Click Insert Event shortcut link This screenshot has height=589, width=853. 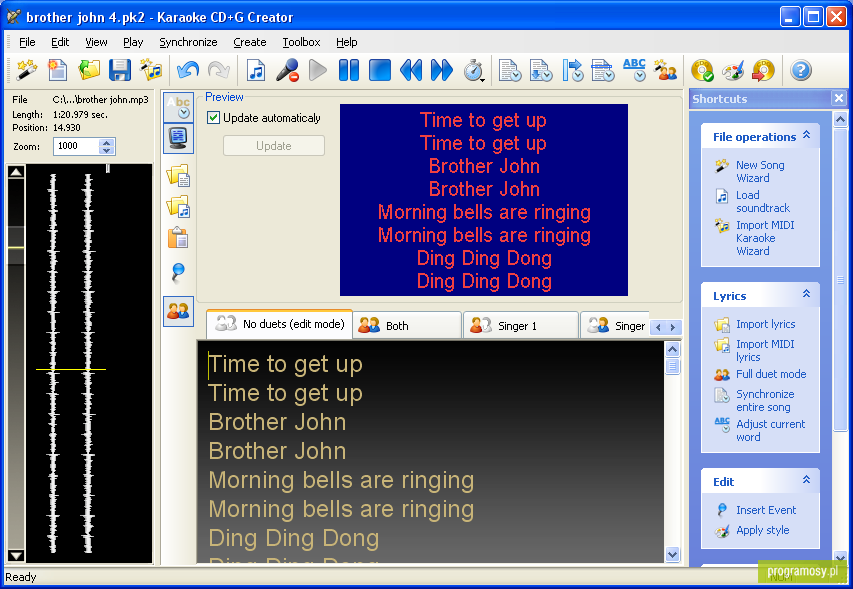[766, 510]
